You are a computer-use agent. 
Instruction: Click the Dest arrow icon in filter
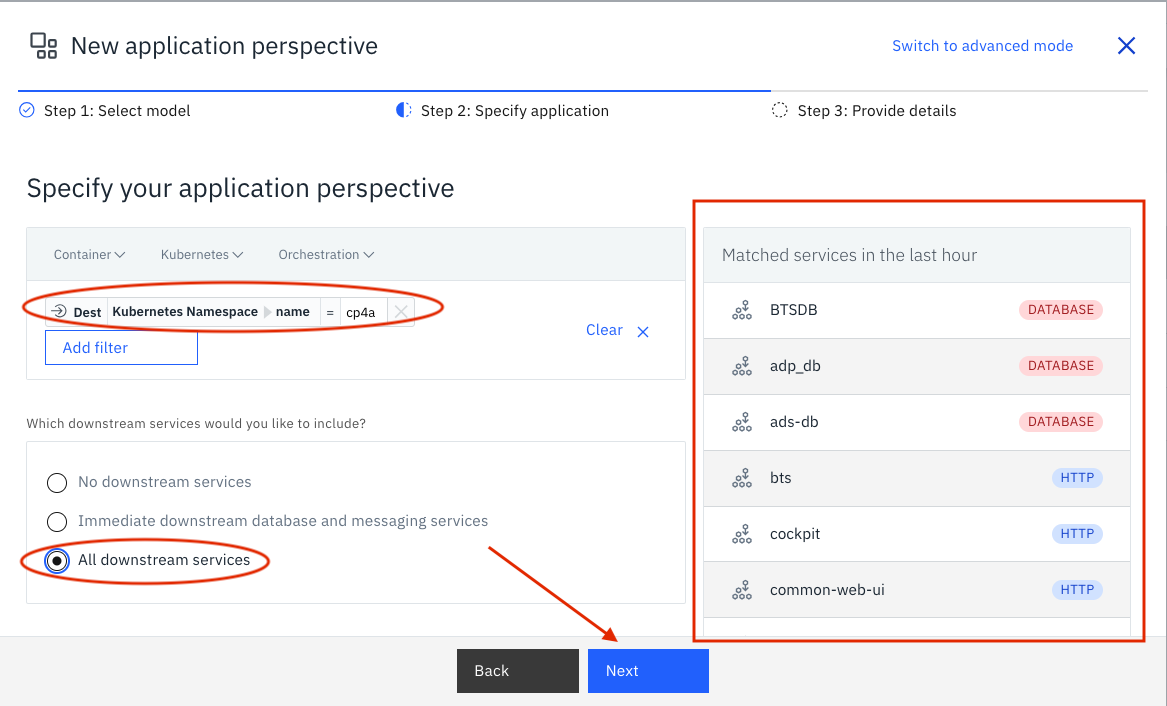59,311
